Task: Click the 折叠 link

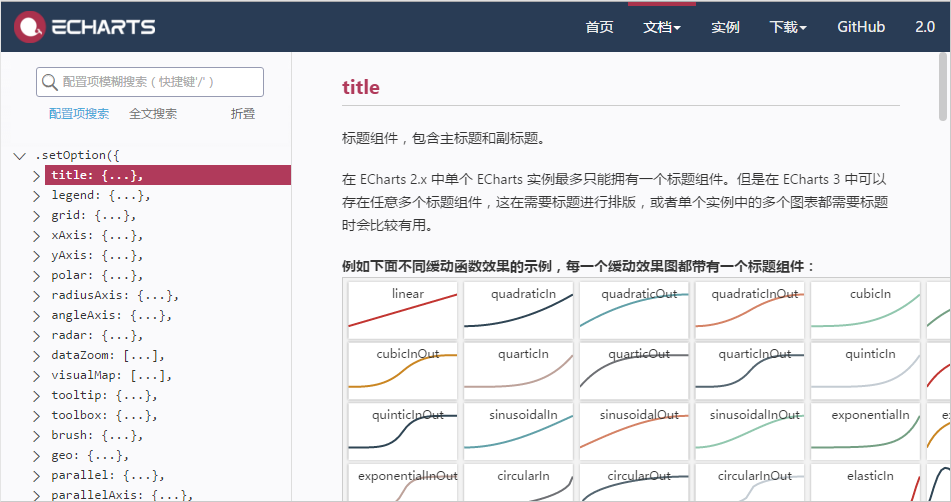Action: (243, 113)
